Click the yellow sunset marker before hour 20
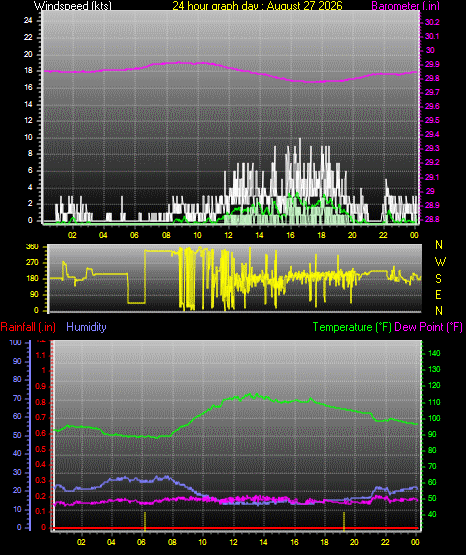Screen dimensions: 466x555 point(344,521)
